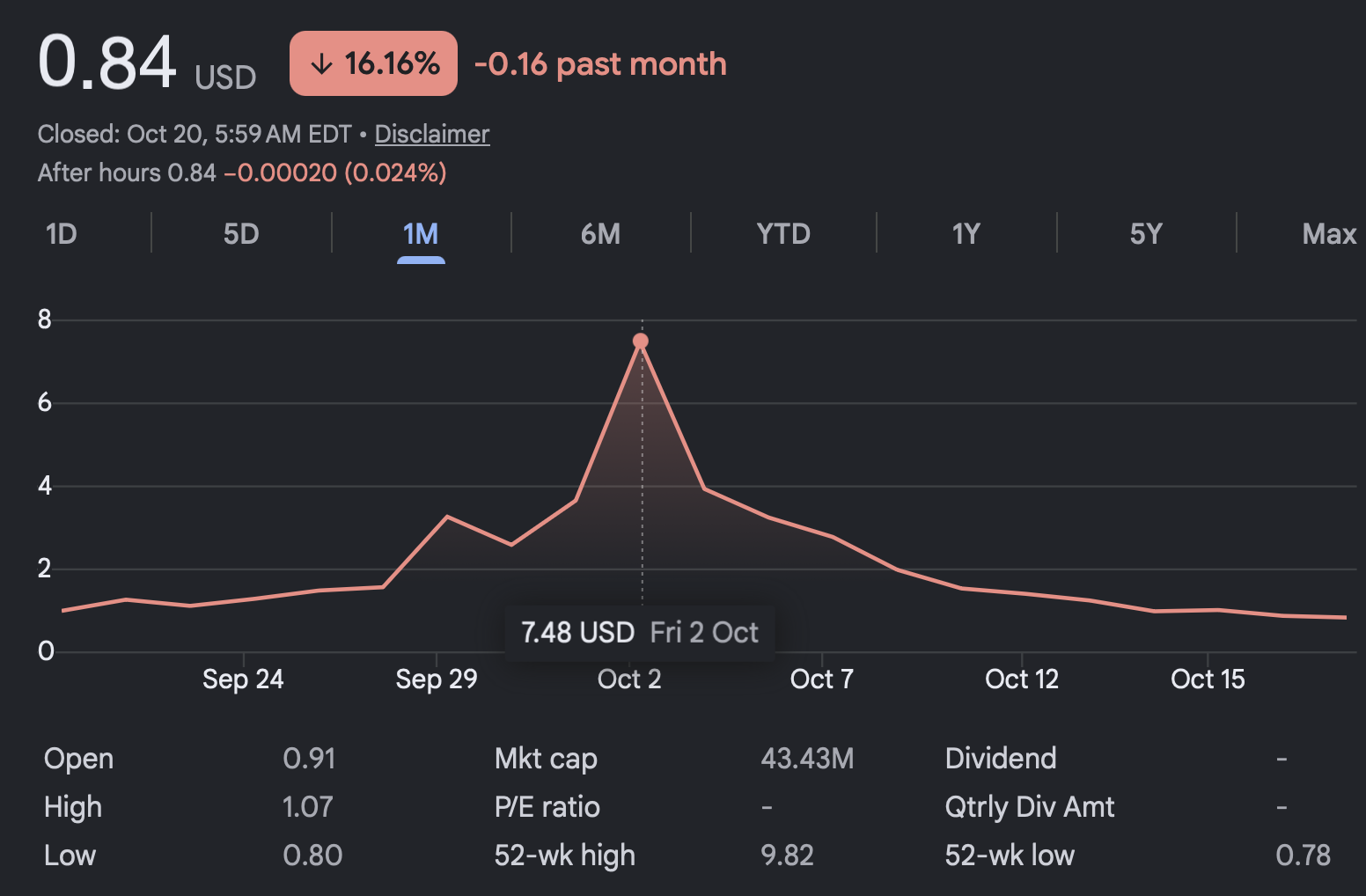The height and width of the screenshot is (896, 1366).
Task: Click the 7.48 USD Fri 2 Oct tooltip
Action: (x=640, y=632)
